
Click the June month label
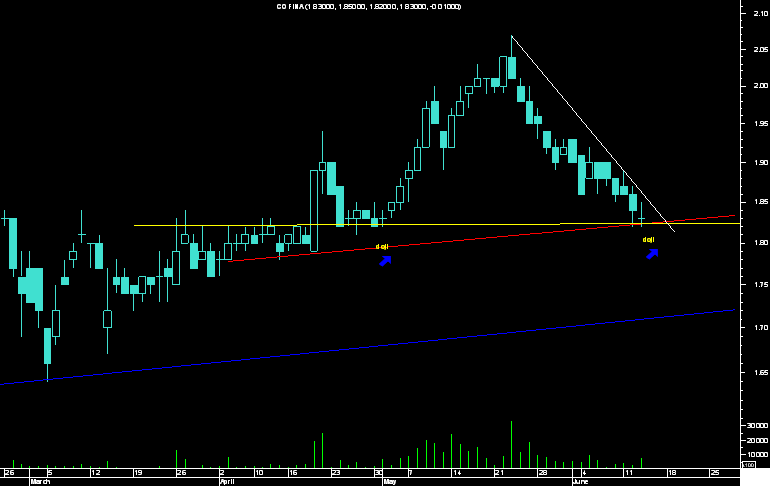[580, 482]
